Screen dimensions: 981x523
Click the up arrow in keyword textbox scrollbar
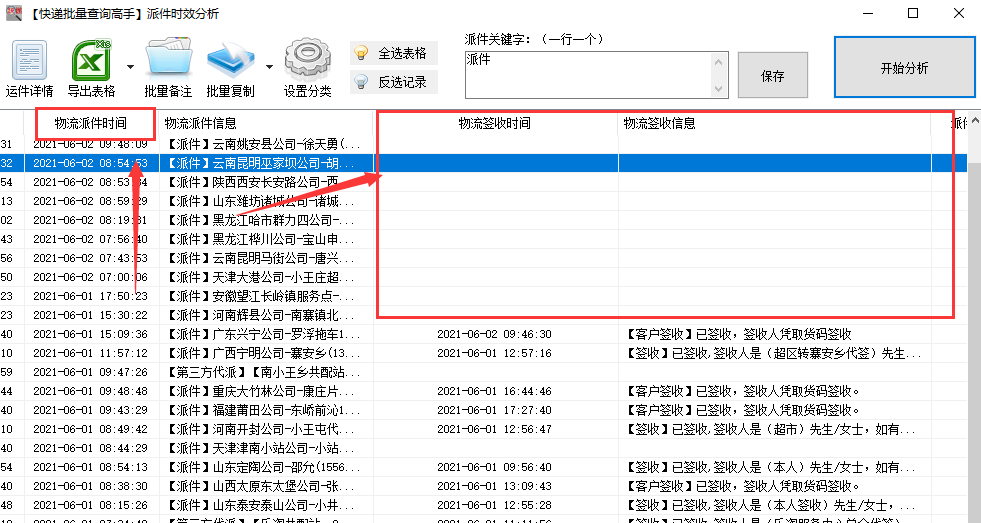pyautogui.click(x=718, y=61)
